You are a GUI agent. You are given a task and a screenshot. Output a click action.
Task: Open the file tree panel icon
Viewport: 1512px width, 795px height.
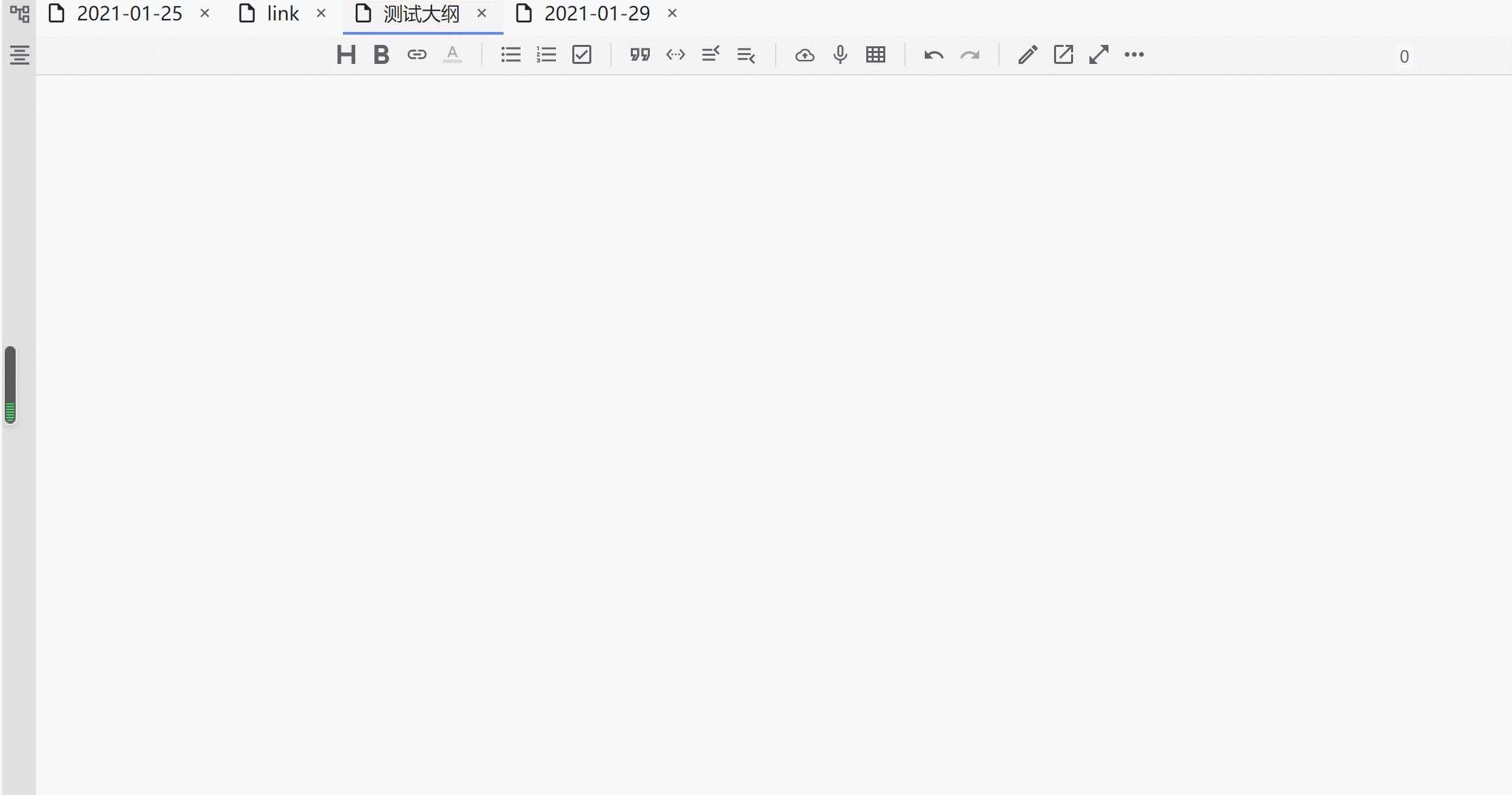point(19,14)
